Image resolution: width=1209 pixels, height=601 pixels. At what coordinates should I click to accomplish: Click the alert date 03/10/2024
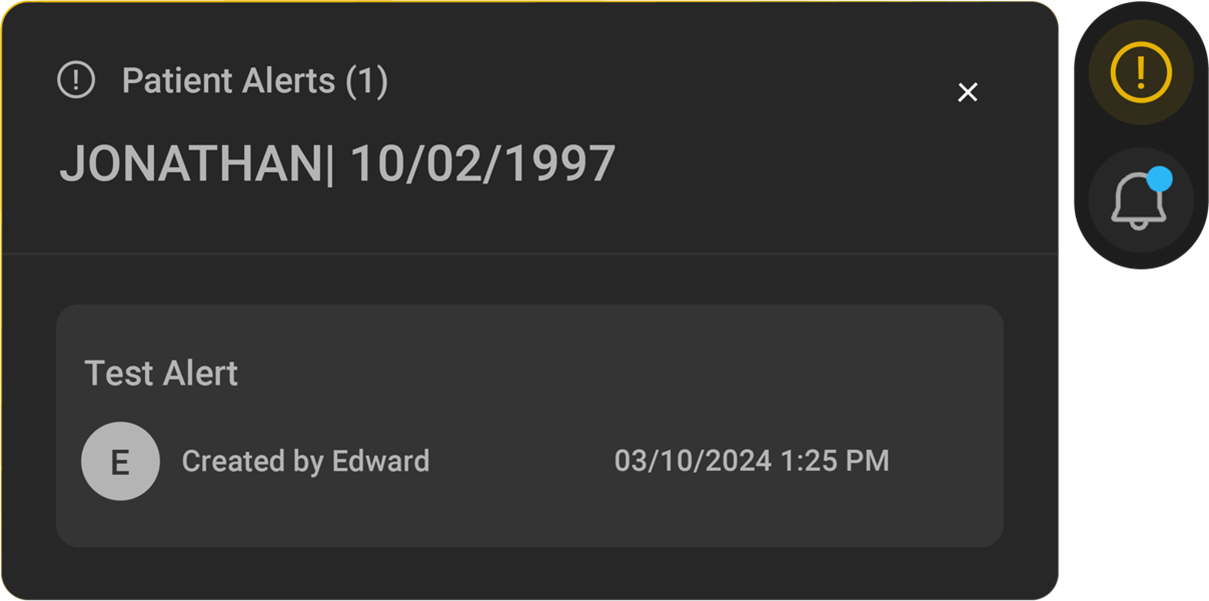coord(692,461)
